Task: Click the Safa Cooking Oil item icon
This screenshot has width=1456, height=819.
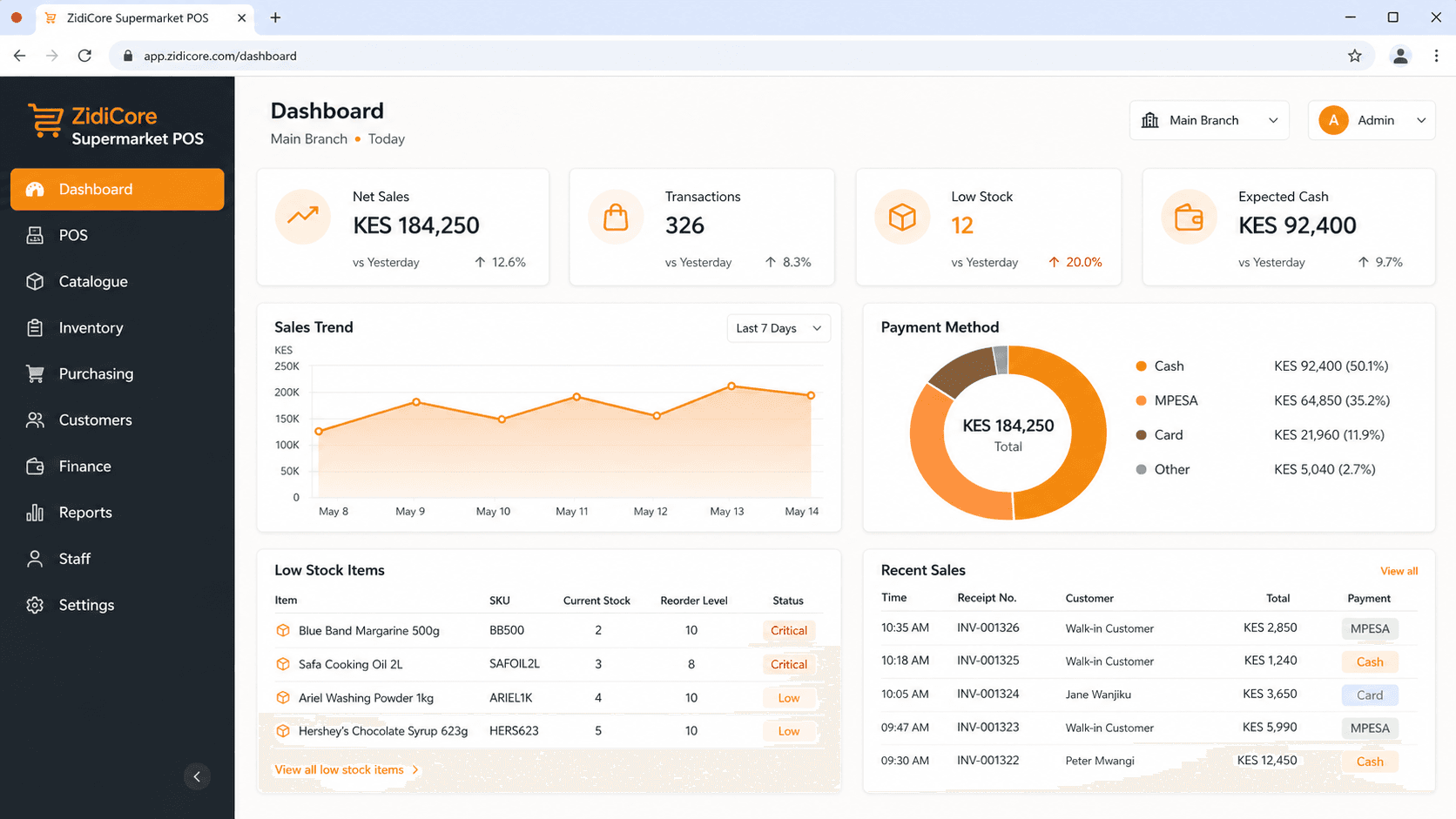Action: 283,664
